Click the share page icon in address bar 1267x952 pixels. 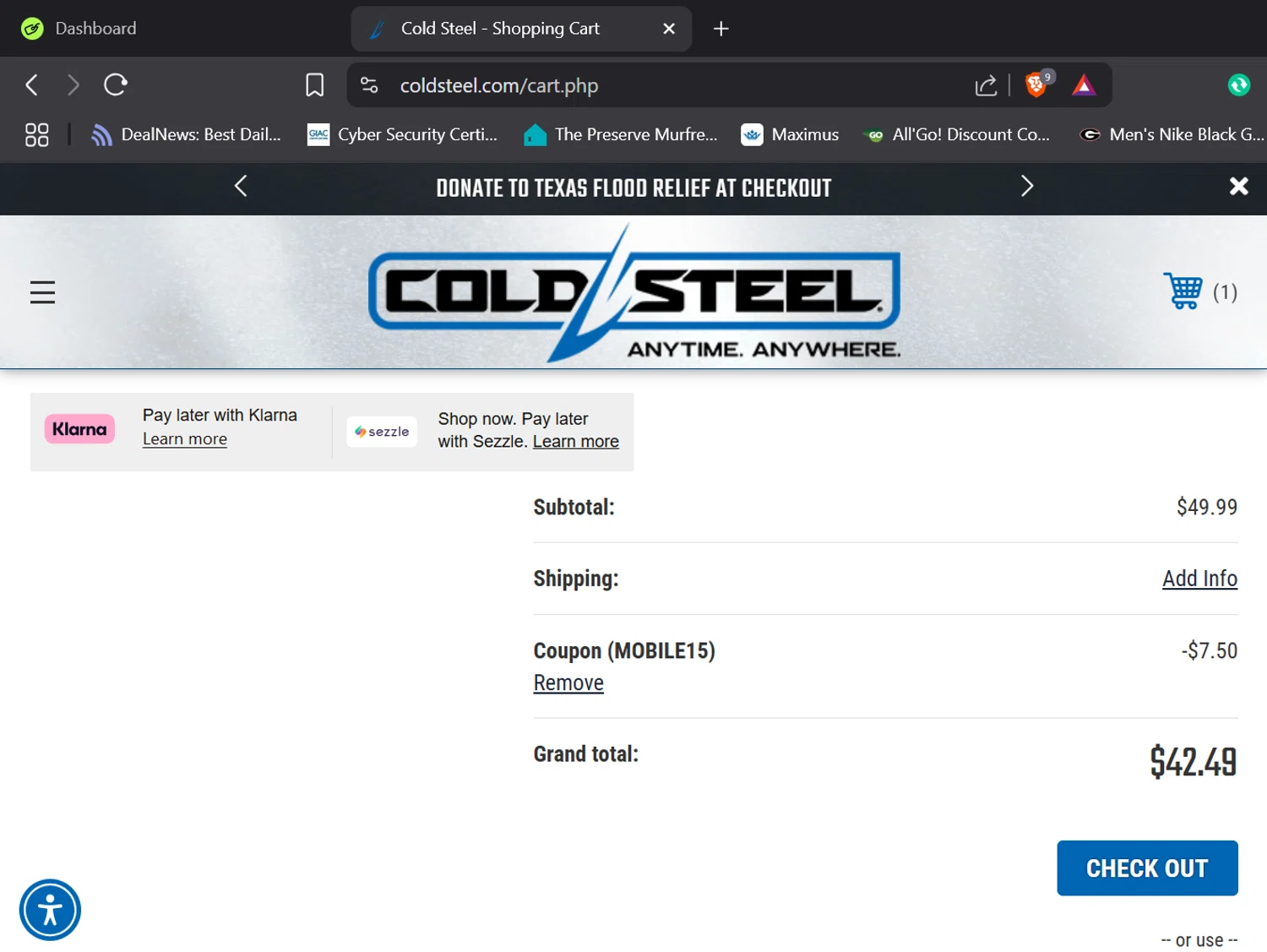pos(986,85)
